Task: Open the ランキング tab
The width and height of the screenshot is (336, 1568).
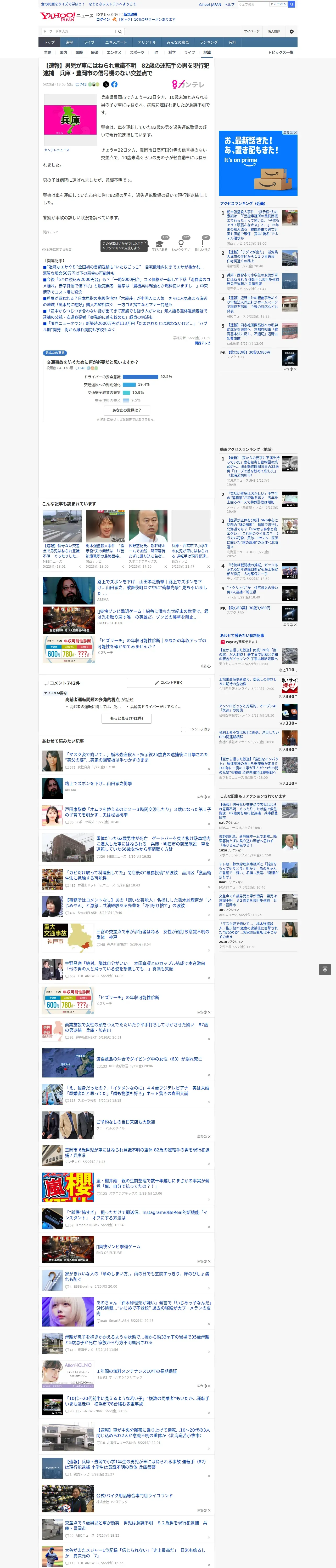Action: (209, 43)
